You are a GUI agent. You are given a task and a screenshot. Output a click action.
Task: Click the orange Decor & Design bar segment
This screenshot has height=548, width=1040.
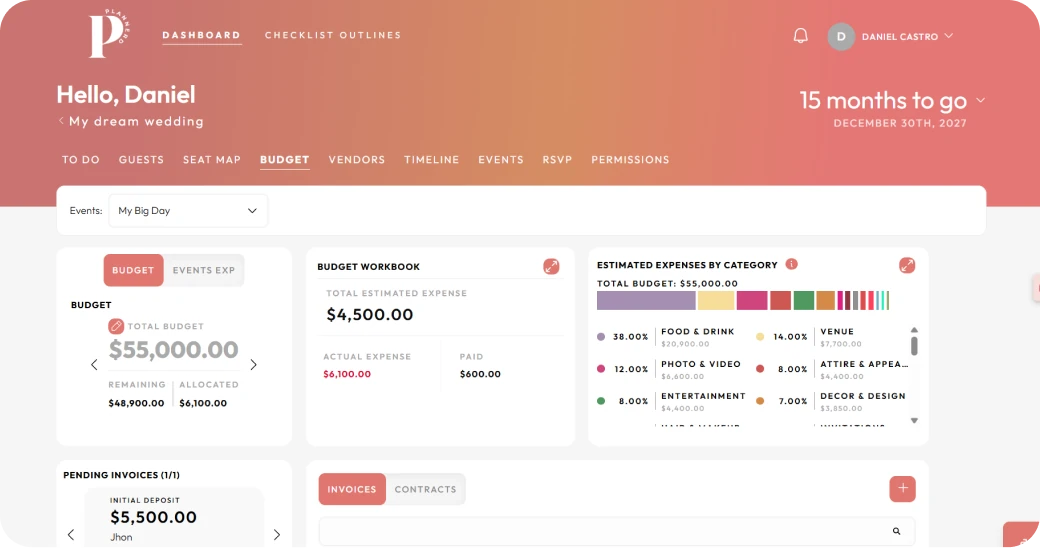tap(825, 301)
